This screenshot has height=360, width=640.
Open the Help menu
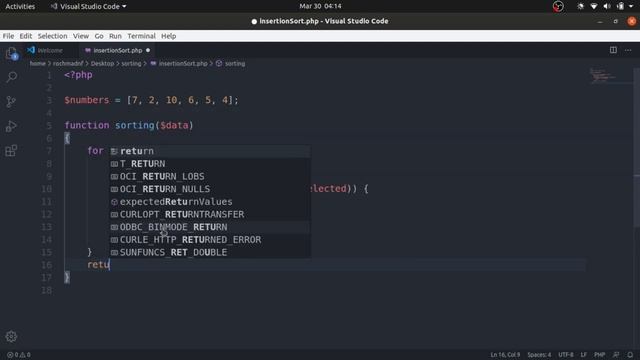[x=168, y=36]
